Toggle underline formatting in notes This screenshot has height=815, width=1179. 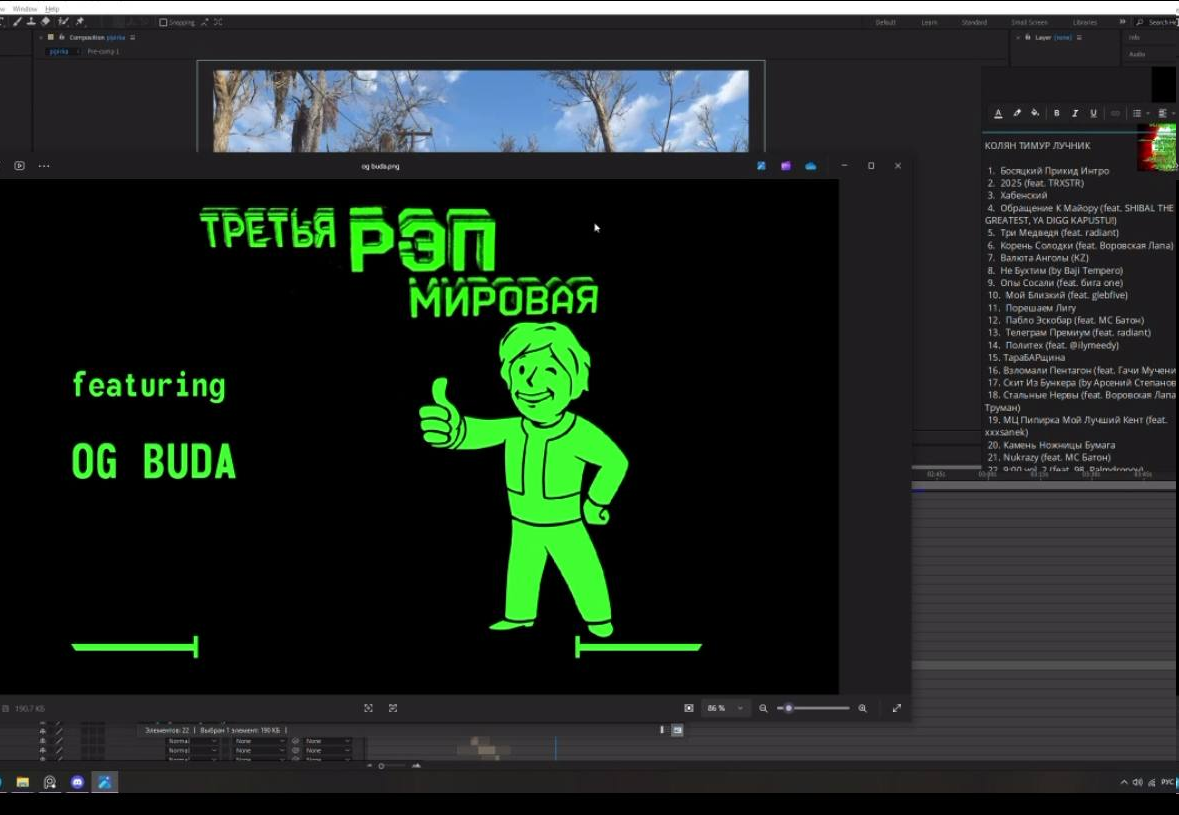[x=1093, y=114]
